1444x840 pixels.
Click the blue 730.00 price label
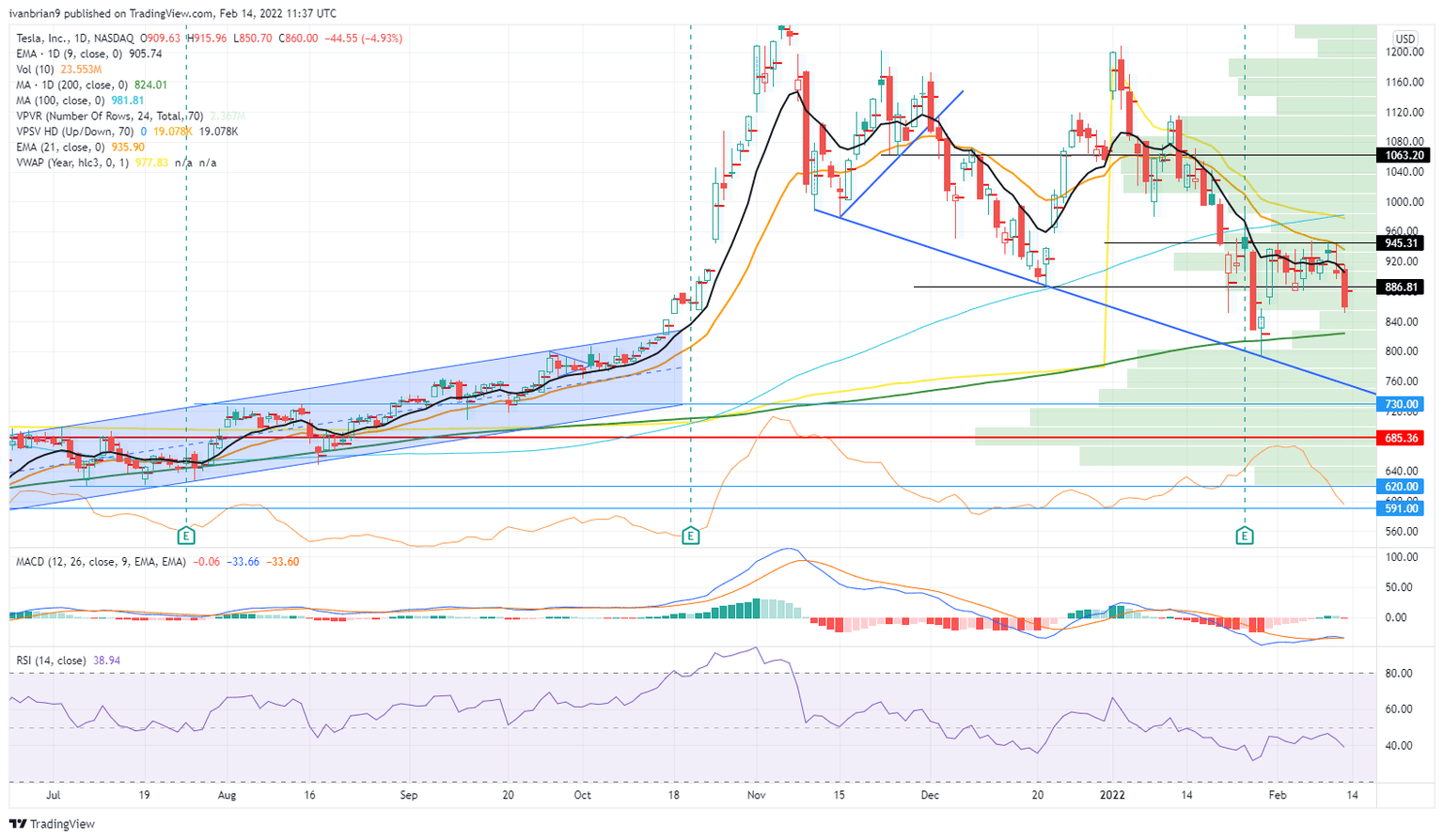coord(1400,404)
